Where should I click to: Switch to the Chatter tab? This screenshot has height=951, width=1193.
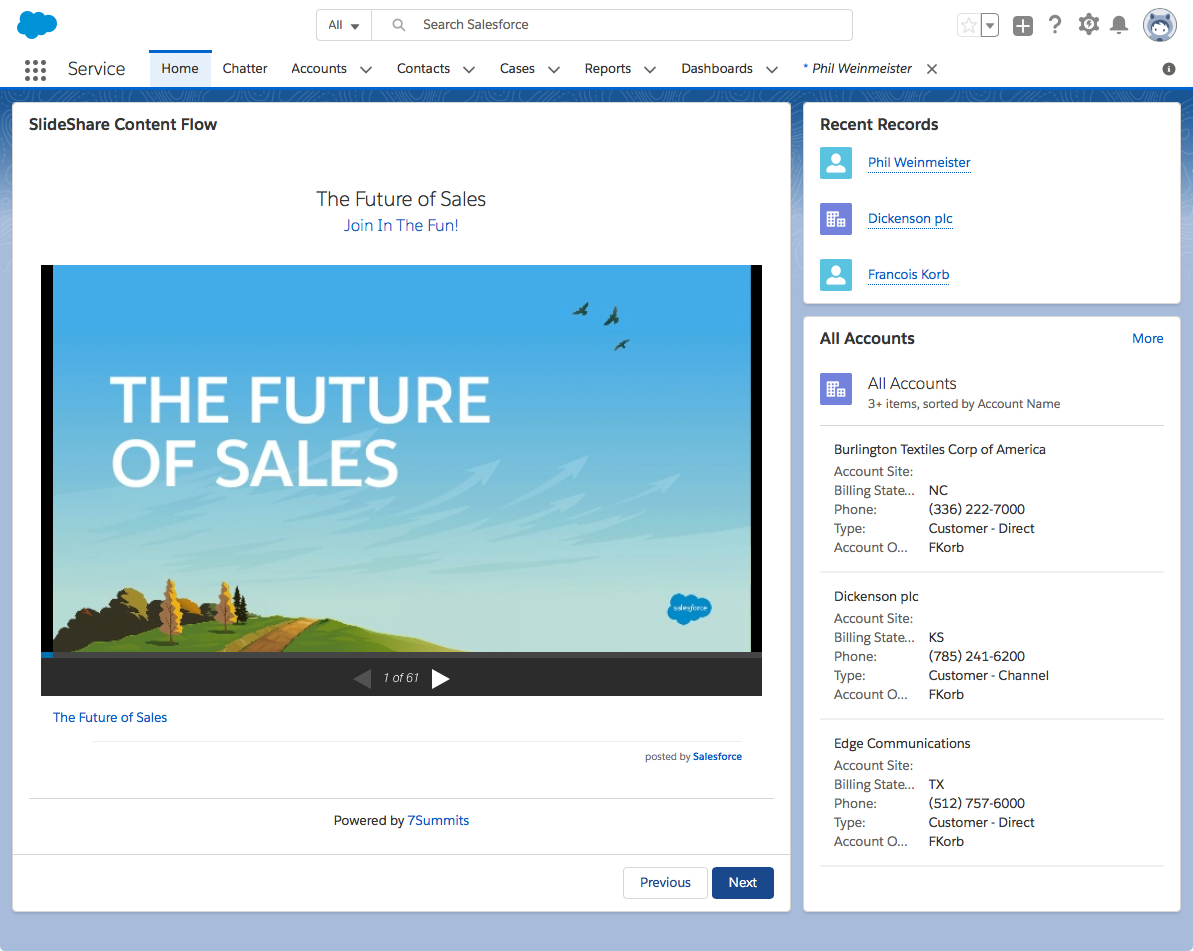[x=244, y=68]
